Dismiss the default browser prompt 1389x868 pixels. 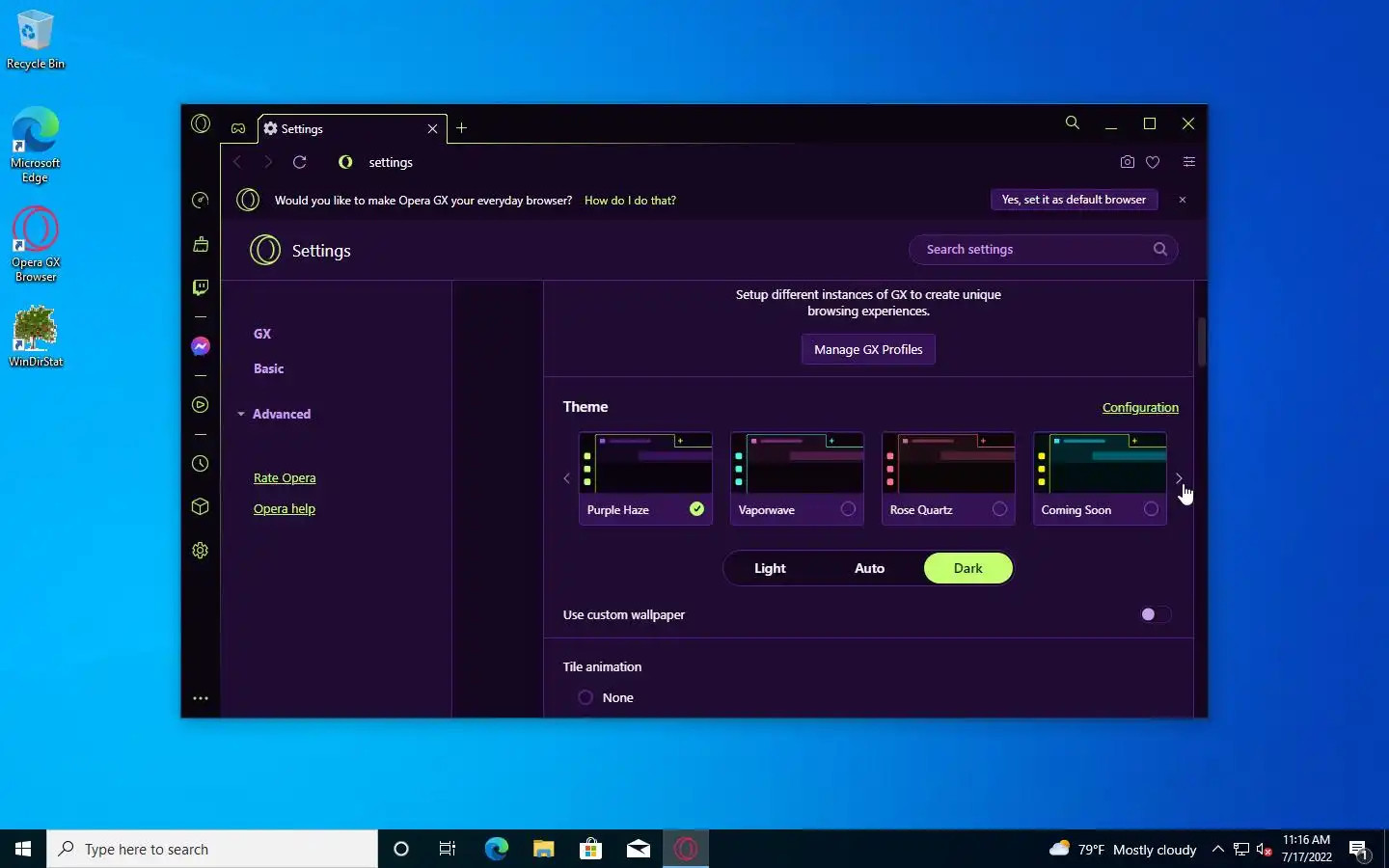[1183, 200]
